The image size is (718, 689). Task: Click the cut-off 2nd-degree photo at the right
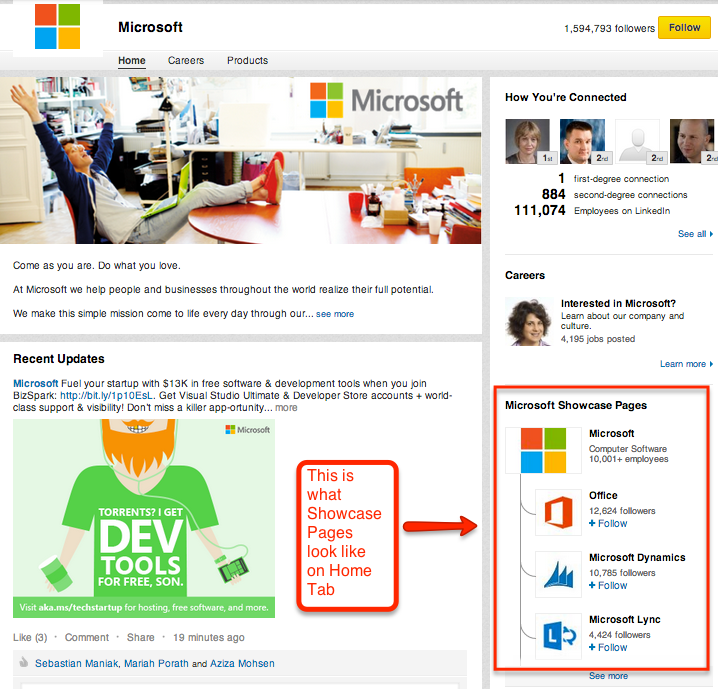click(x=693, y=141)
